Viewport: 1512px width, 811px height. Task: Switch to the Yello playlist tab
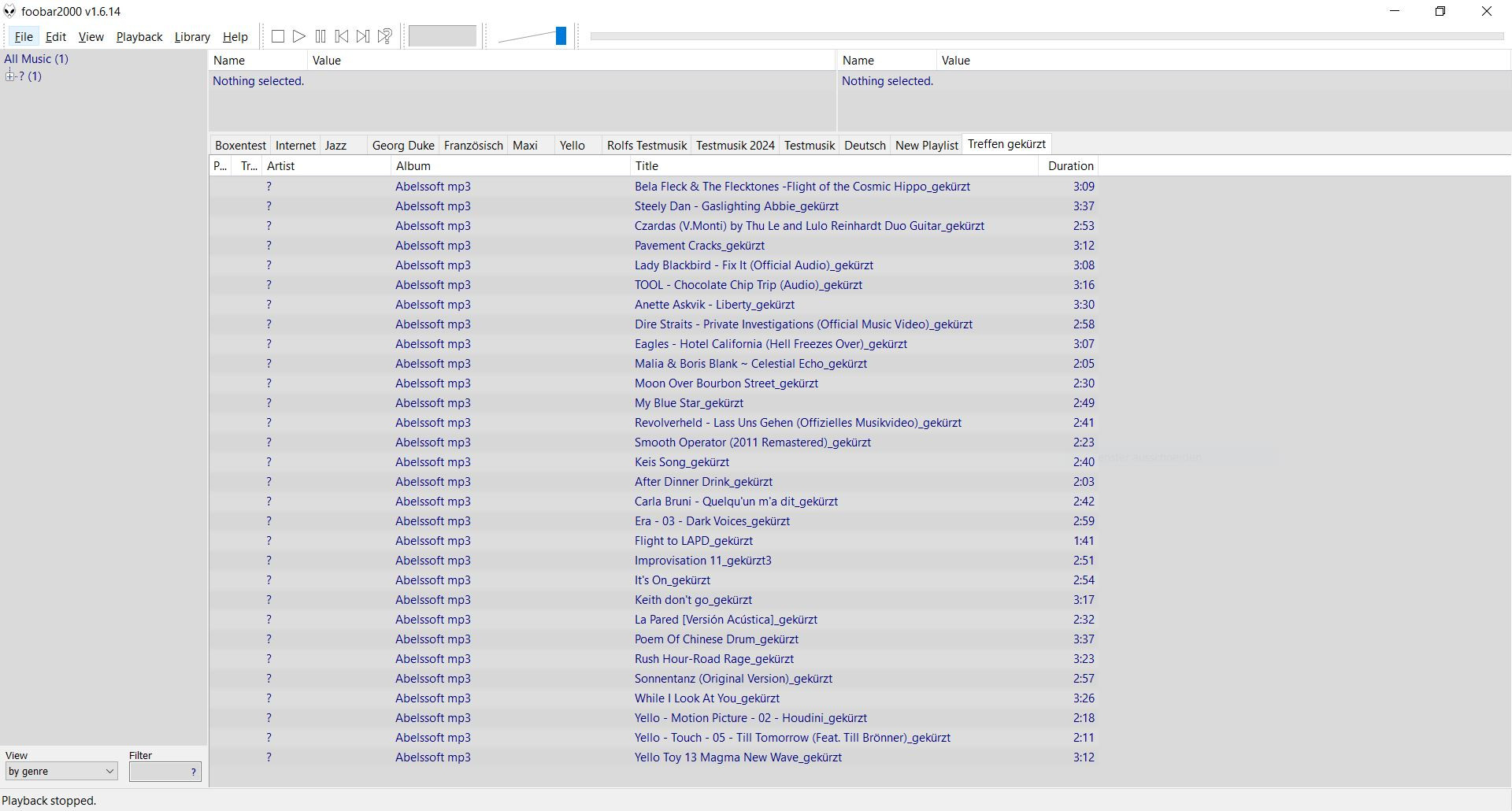coord(572,146)
